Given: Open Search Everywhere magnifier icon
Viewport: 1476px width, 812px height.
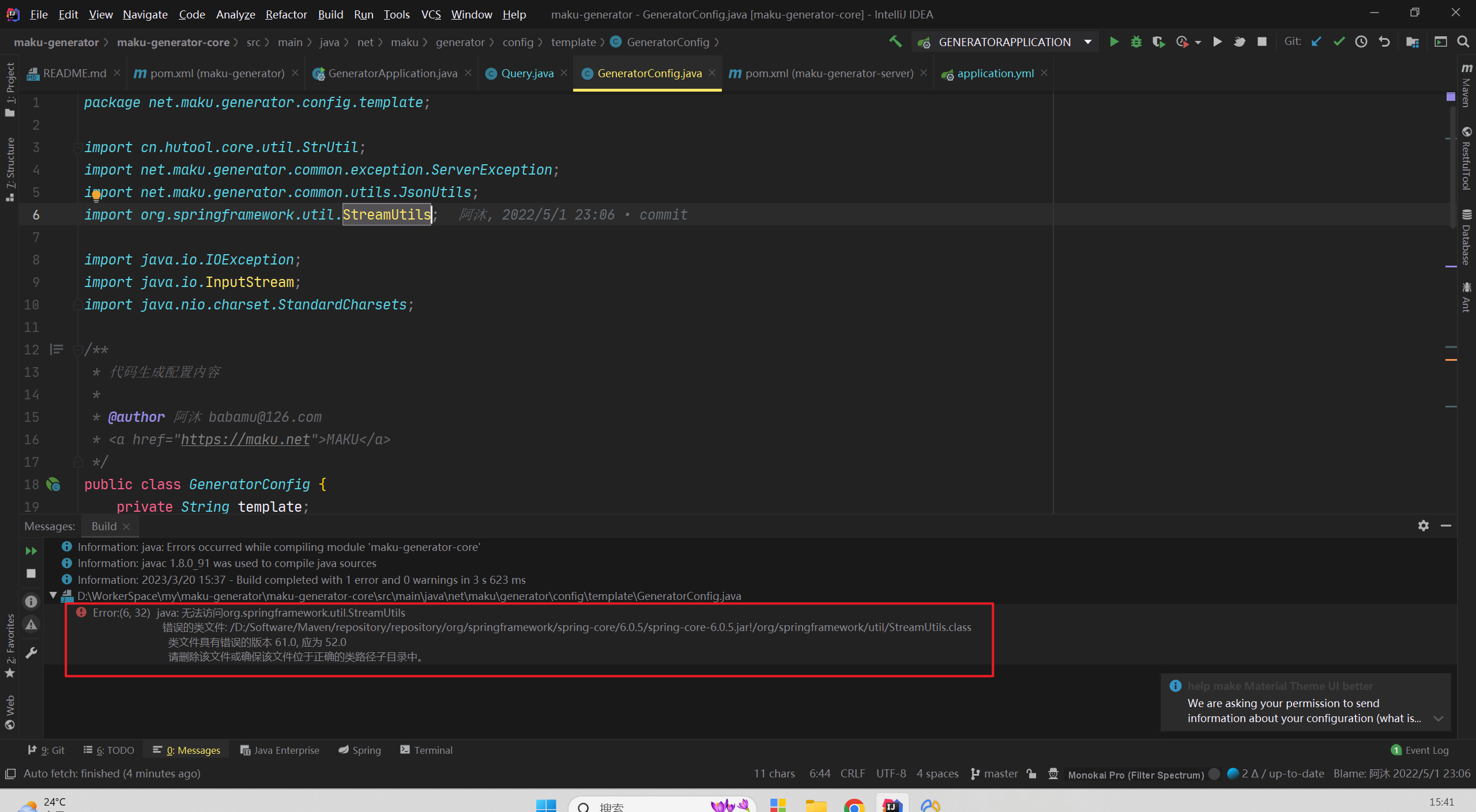Looking at the screenshot, I should pyautogui.click(x=1463, y=41).
